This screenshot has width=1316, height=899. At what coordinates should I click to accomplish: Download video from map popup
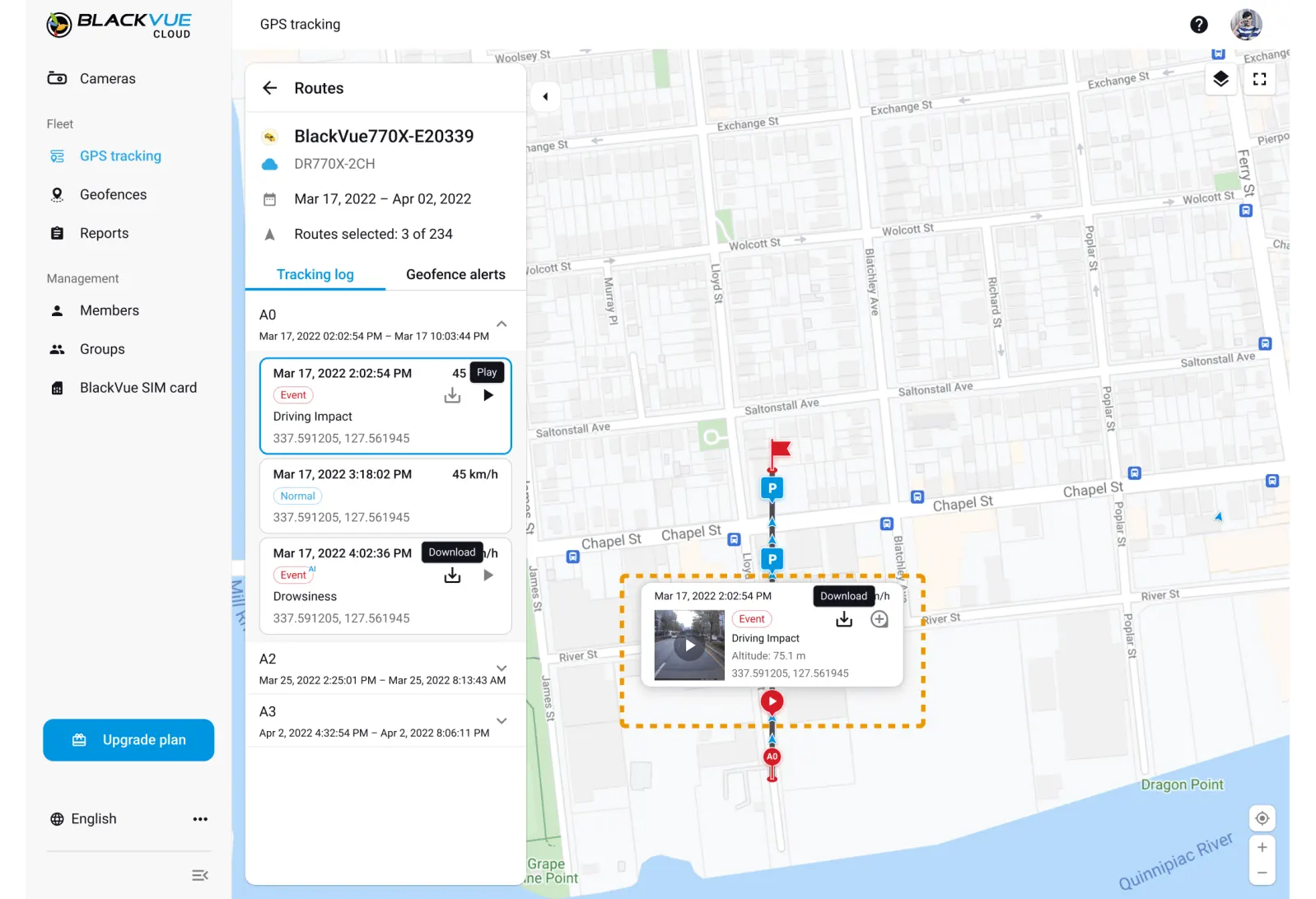tap(844, 619)
